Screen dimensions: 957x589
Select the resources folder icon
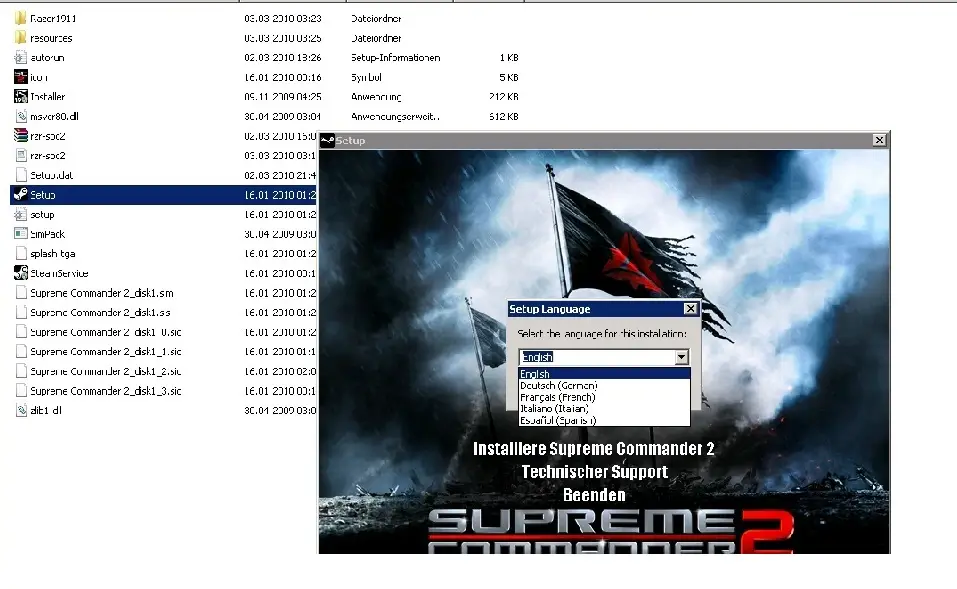tap(21, 38)
